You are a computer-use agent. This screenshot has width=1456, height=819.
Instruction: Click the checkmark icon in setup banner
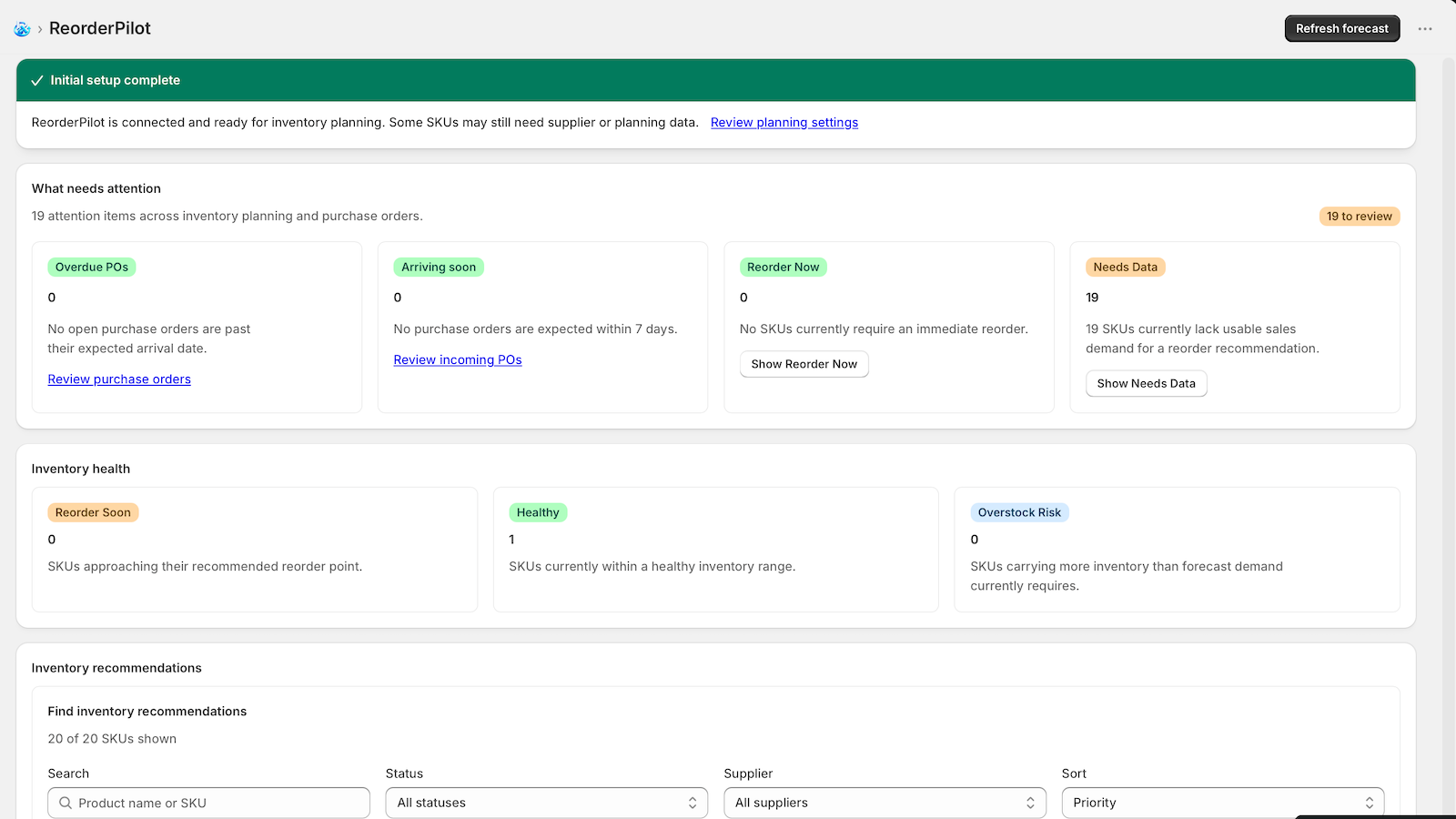click(37, 80)
